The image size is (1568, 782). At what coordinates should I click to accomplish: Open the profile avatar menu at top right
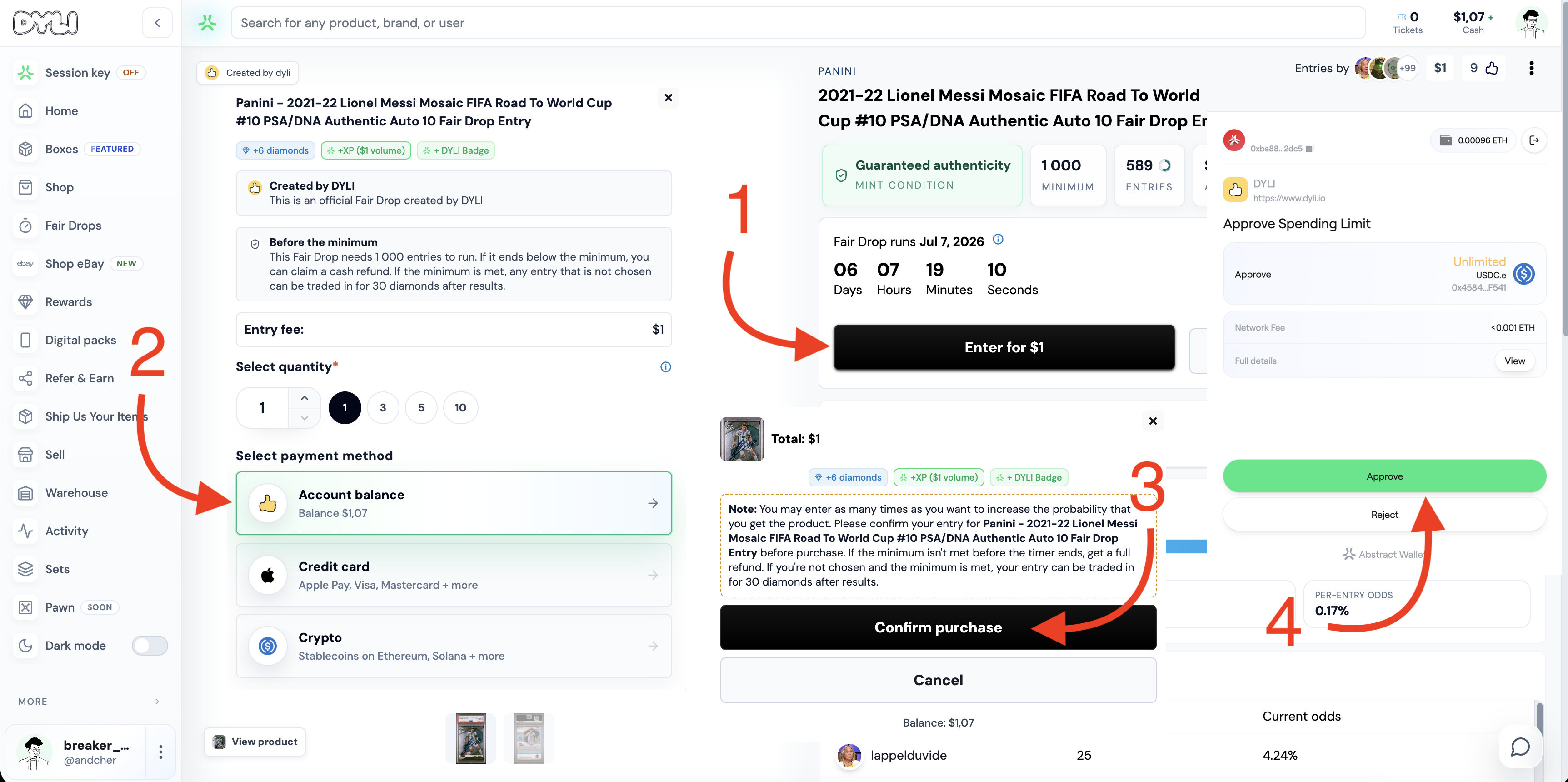pos(1531,23)
